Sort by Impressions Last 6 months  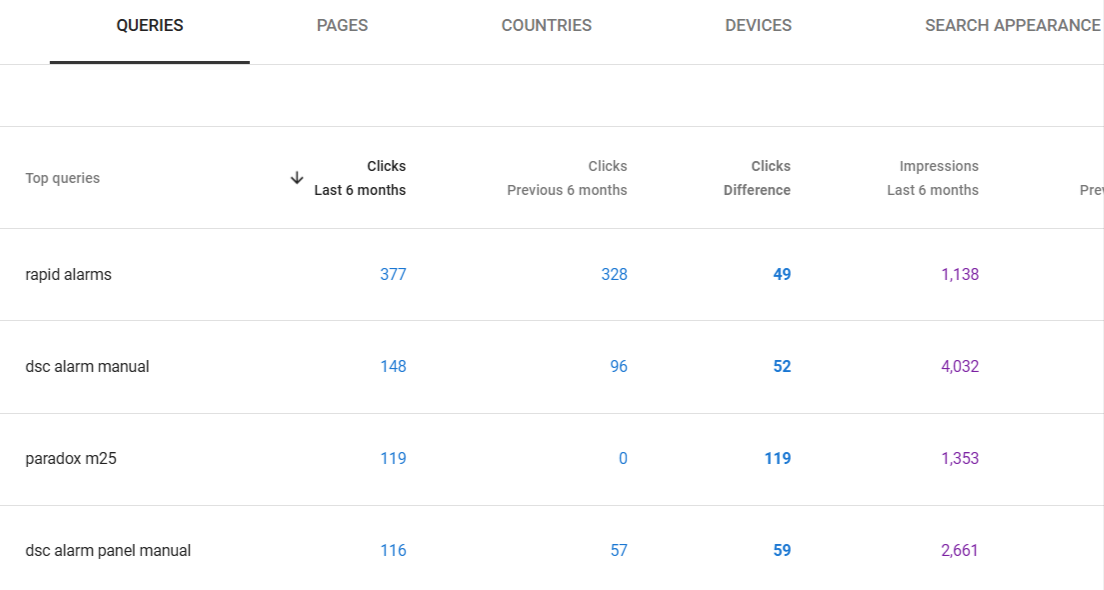pos(933,178)
